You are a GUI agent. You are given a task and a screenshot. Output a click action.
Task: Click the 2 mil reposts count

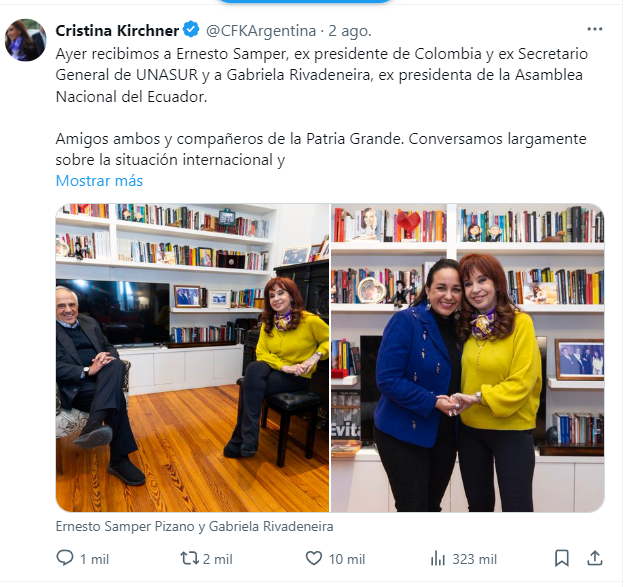tap(217, 559)
